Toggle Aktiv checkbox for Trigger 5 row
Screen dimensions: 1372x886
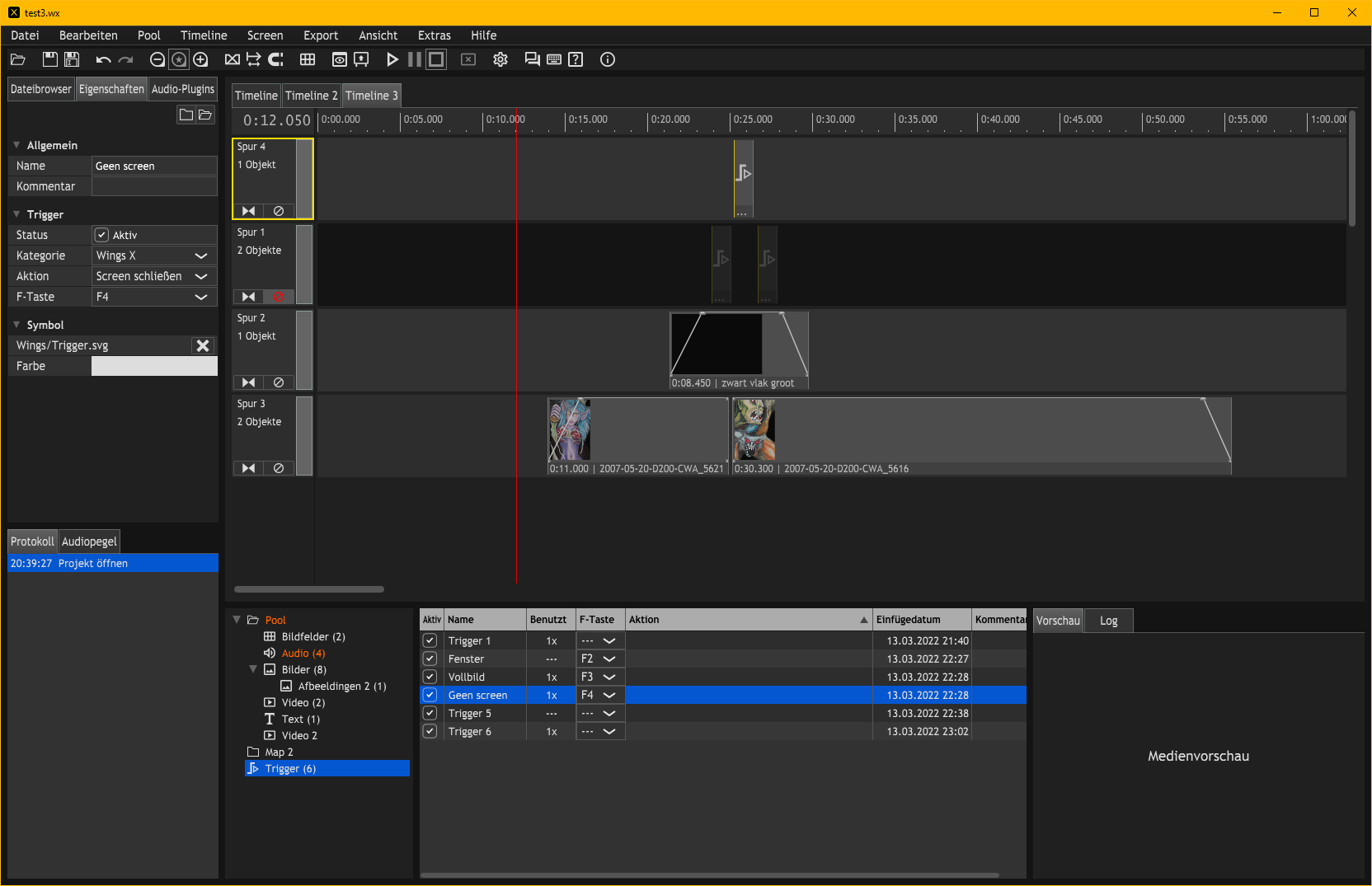pyautogui.click(x=430, y=713)
